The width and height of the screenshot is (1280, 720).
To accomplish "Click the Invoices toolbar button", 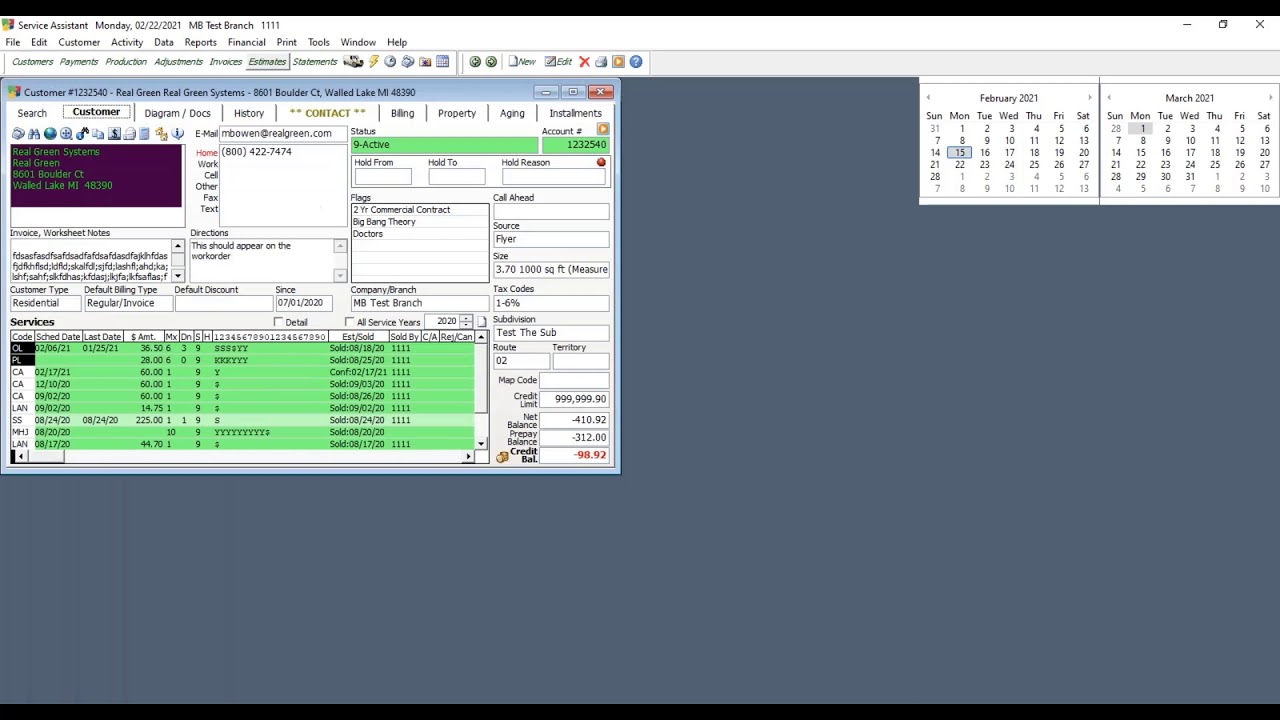I will pos(225,62).
